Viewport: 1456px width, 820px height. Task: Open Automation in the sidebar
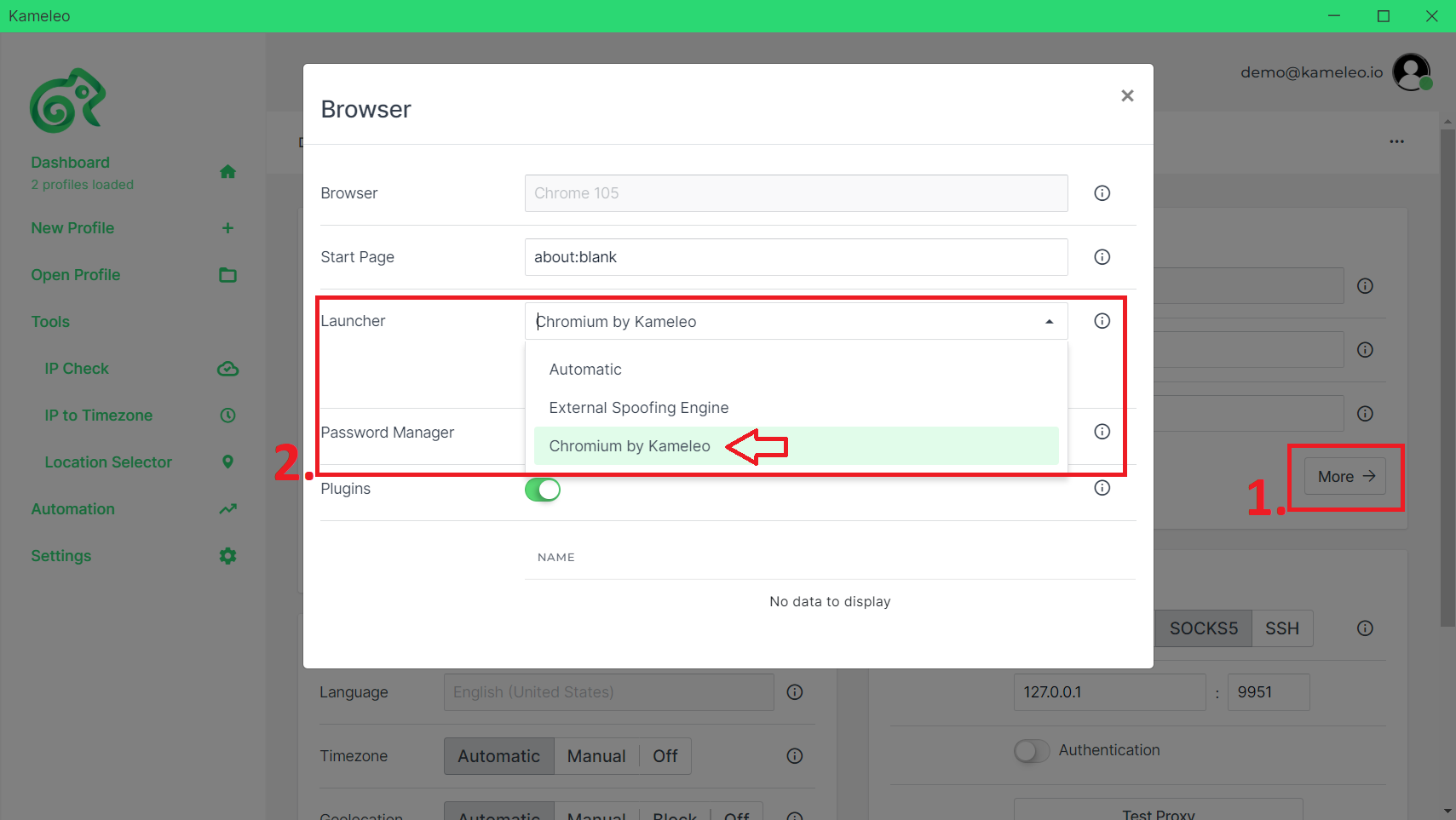click(73, 509)
